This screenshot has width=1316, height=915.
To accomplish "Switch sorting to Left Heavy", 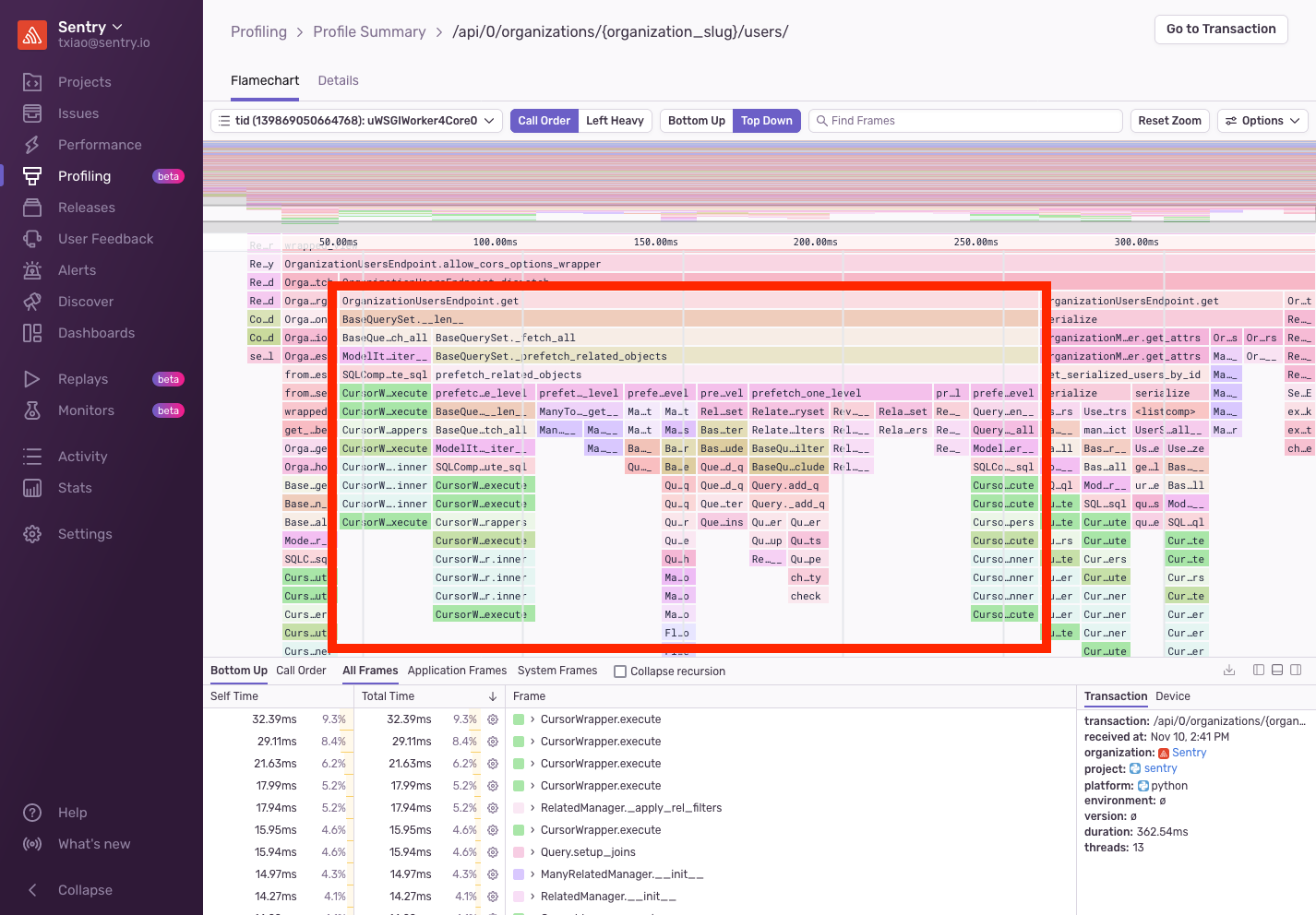I will pyautogui.click(x=615, y=121).
